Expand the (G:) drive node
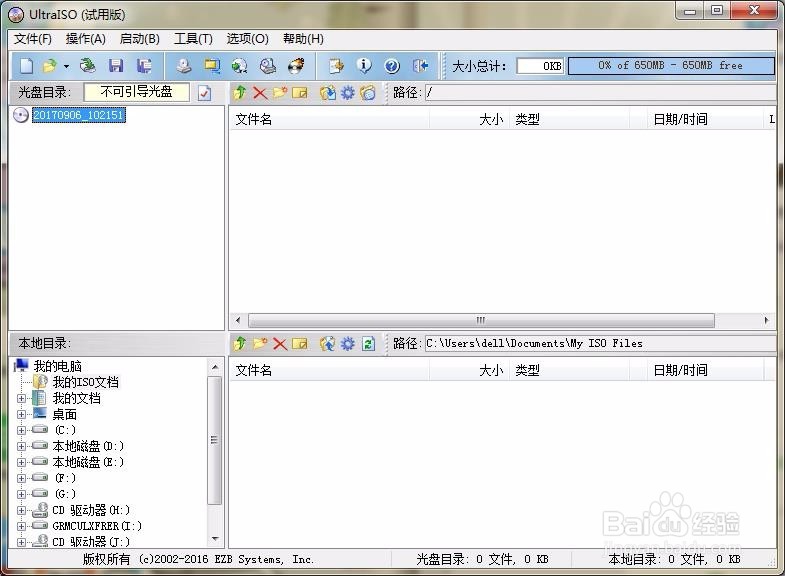Image resolution: width=785 pixels, height=576 pixels. [x=22, y=494]
